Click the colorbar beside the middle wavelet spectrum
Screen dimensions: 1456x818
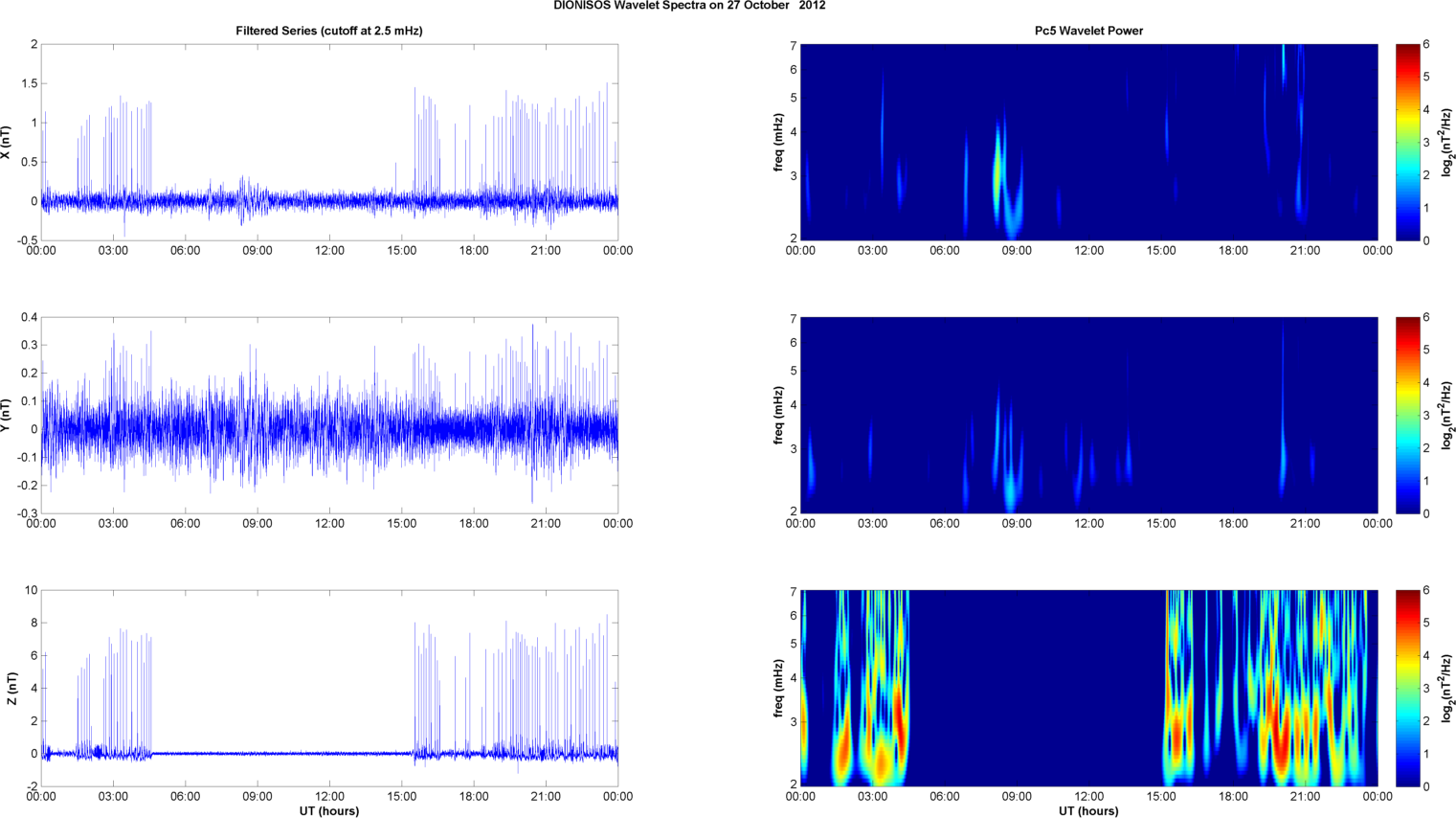tap(1407, 415)
